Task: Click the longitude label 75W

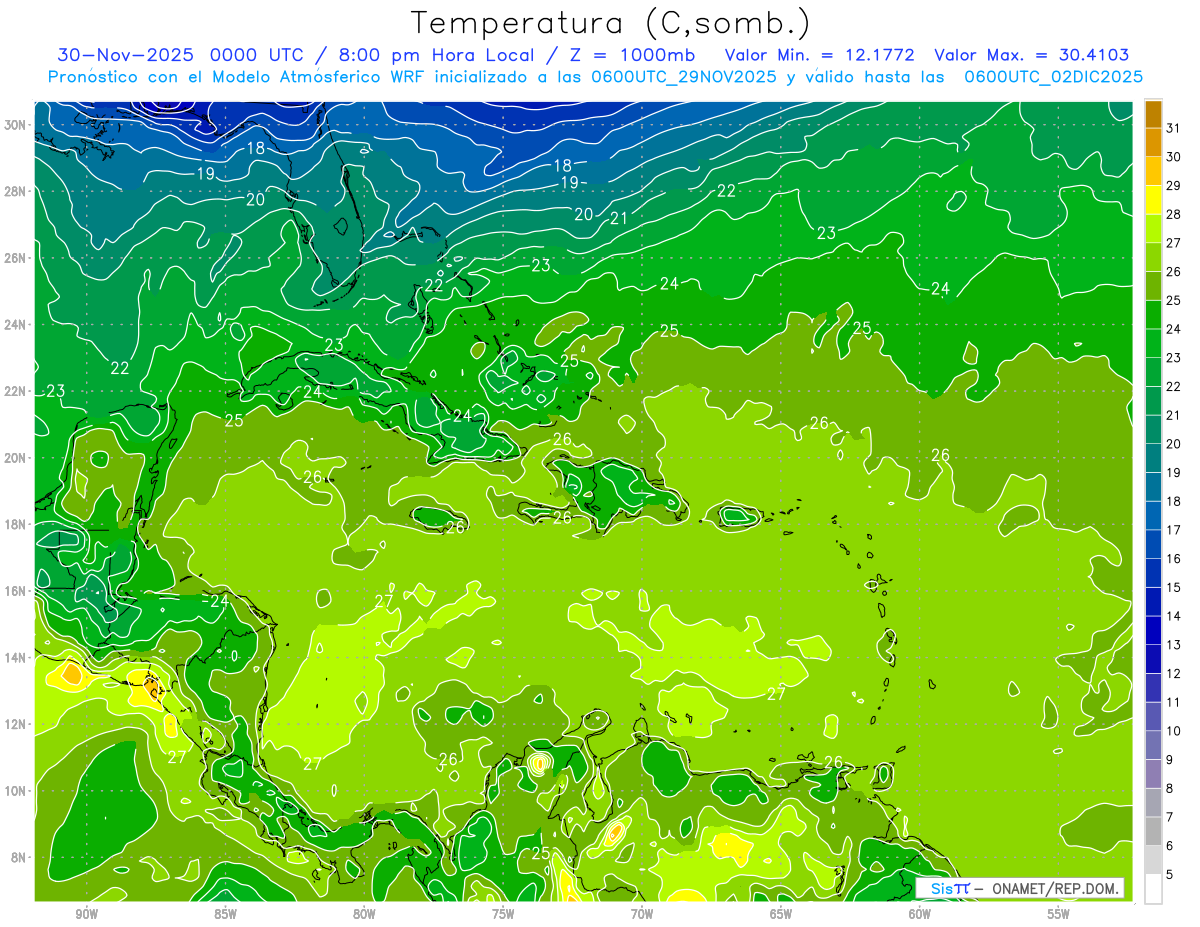Action: click(503, 913)
